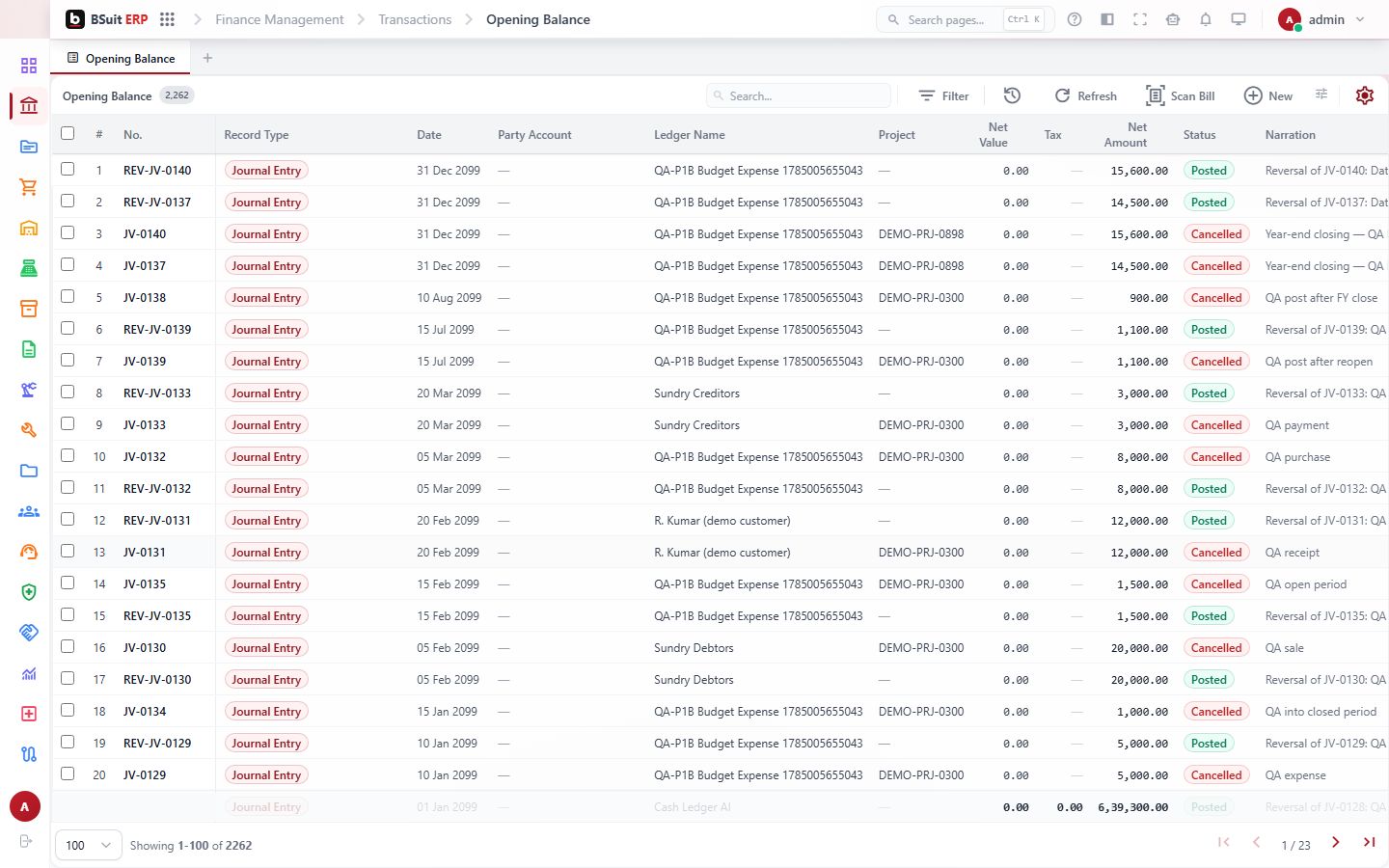This screenshot has height=868, width=1389.
Task: Open the history clock icon in toolbar
Action: coord(1012,95)
